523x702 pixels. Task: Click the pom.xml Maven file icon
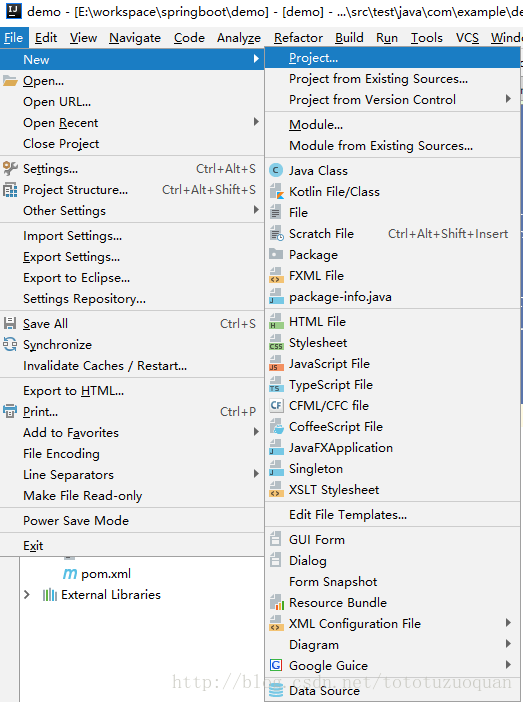coord(69,574)
